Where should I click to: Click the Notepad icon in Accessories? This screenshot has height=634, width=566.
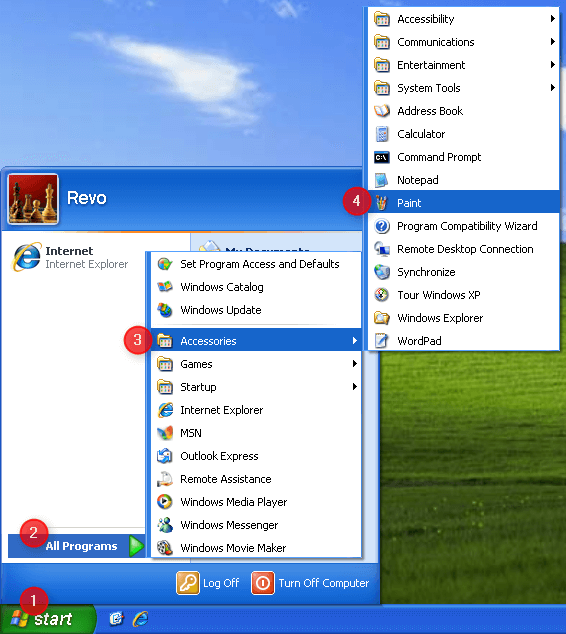[x=382, y=180]
